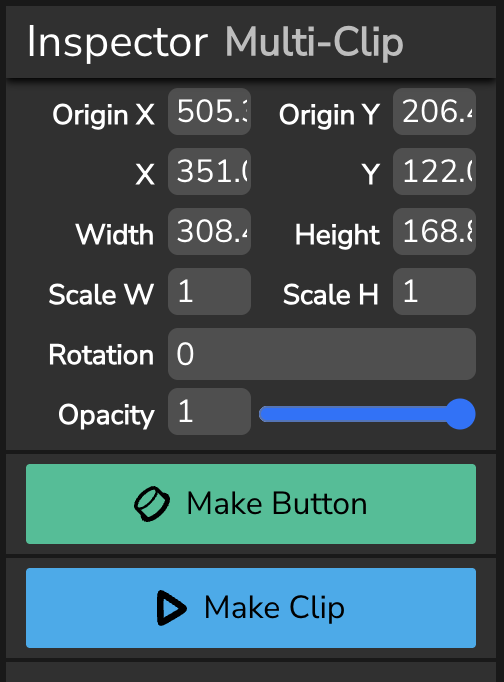Screen dimensions: 504x682
Task: Click the Inspector panel title
Action: (x=118, y=42)
